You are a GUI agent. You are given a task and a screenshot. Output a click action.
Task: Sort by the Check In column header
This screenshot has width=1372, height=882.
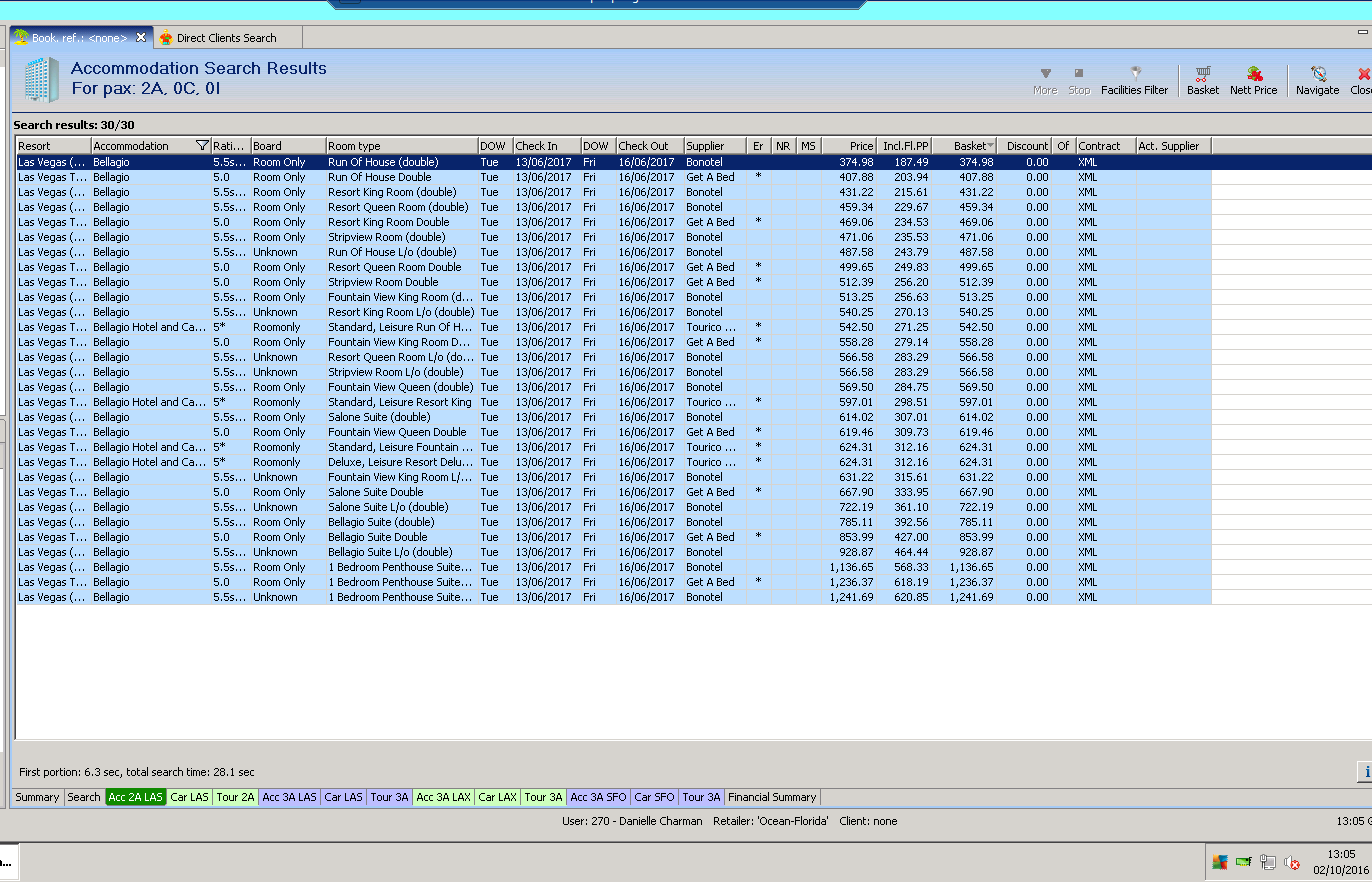547,146
